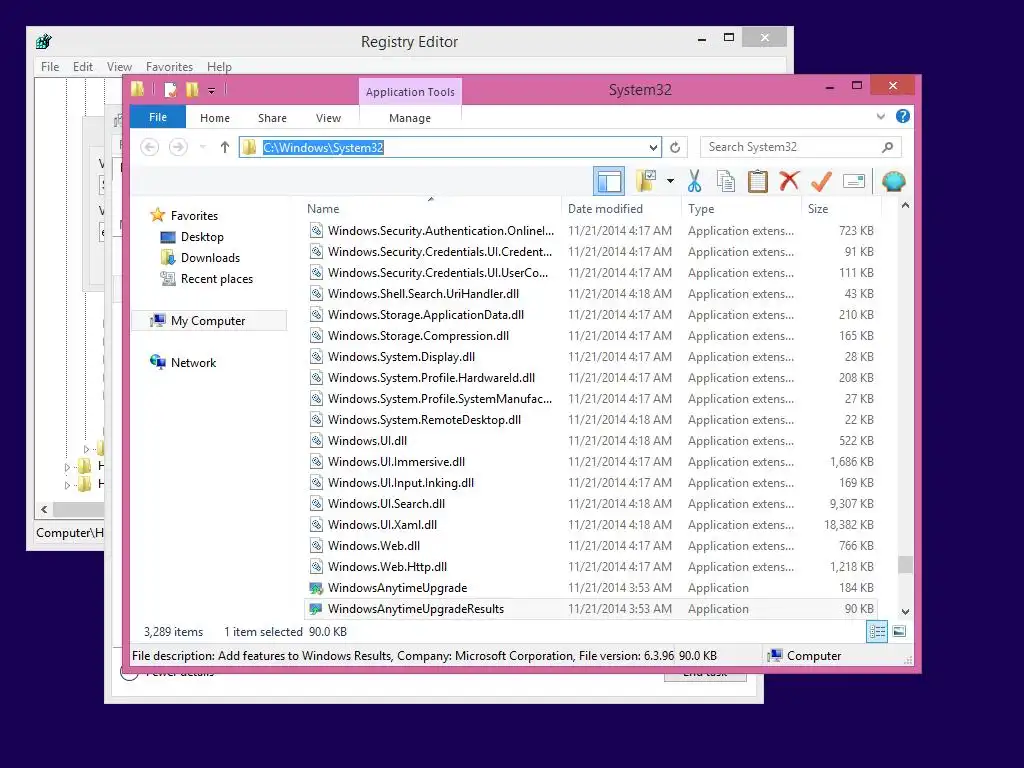Expand the second-to-last tree node in Registry Editor
This screenshot has height=768, width=1024.
coord(67,467)
